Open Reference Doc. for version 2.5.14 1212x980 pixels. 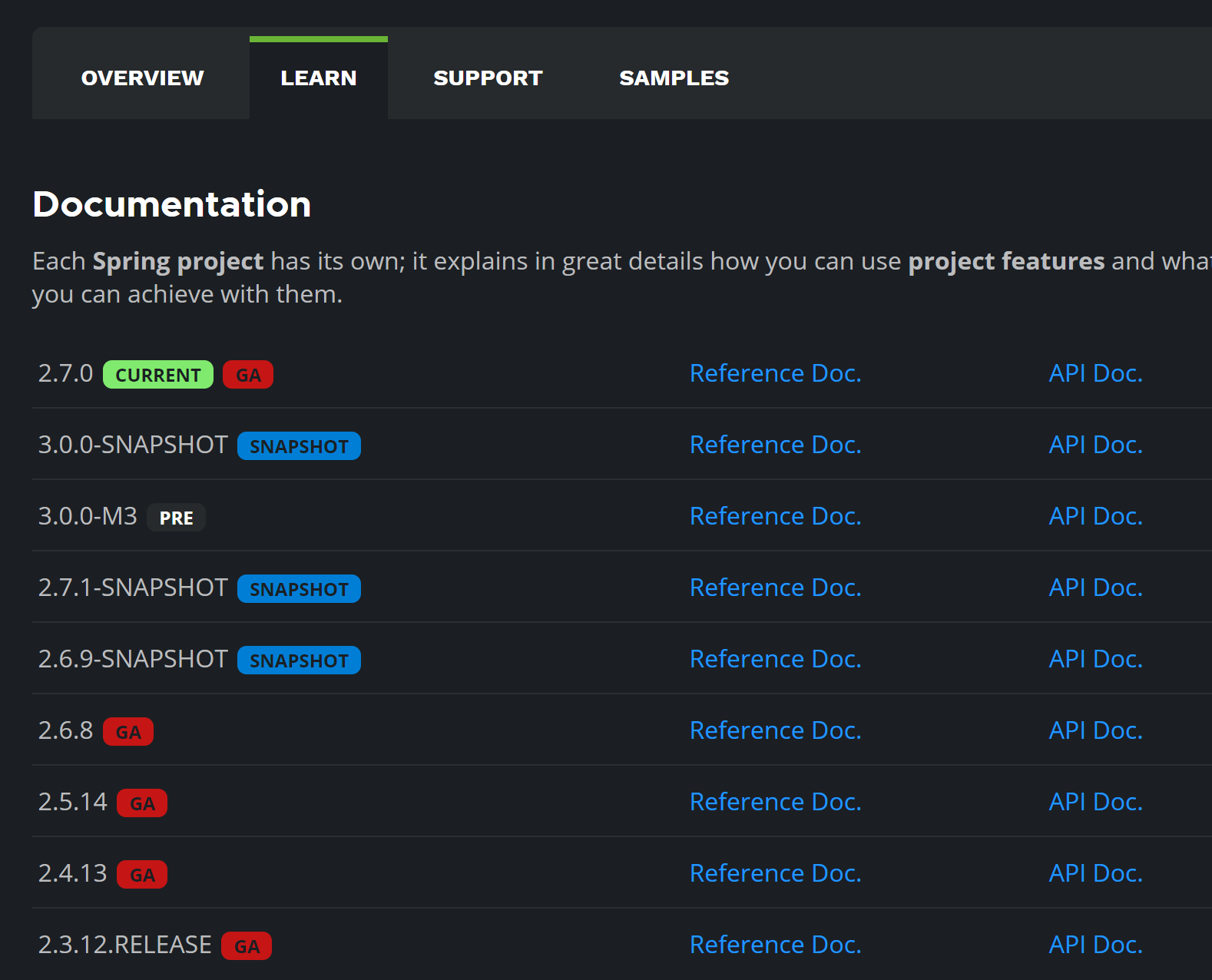(x=775, y=802)
